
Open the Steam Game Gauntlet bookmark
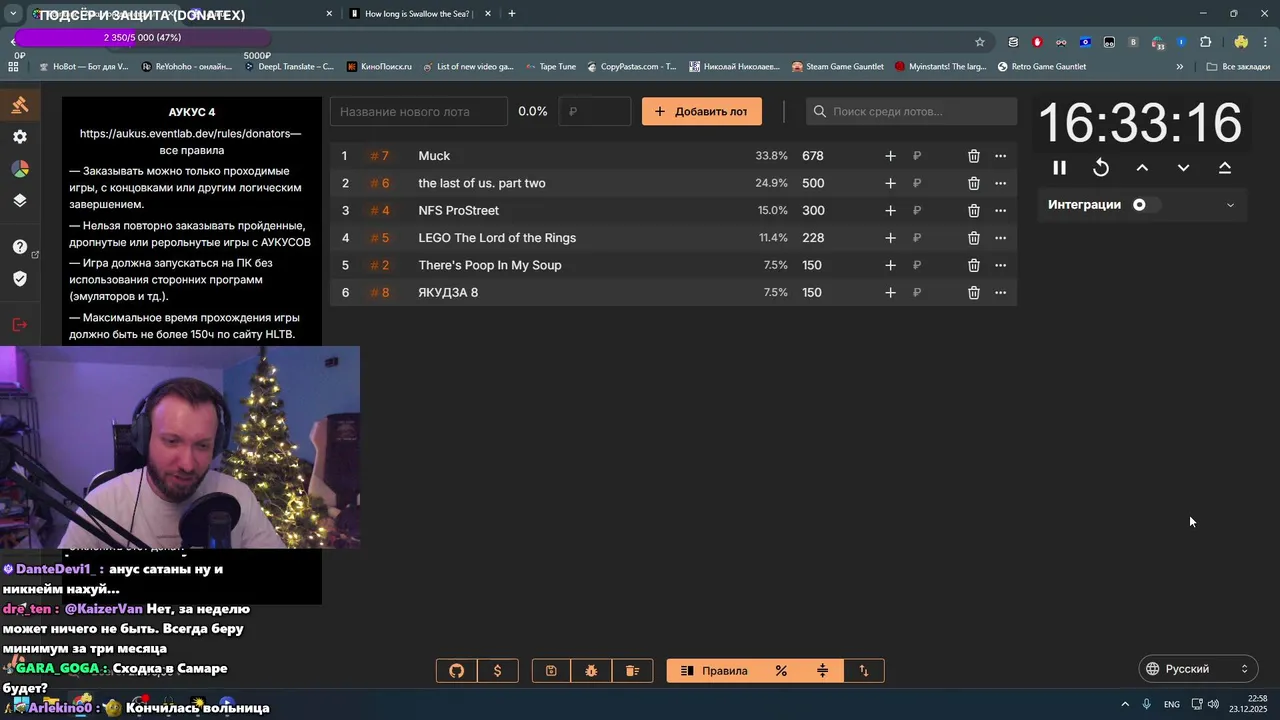pyautogui.click(x=838, y=67)
